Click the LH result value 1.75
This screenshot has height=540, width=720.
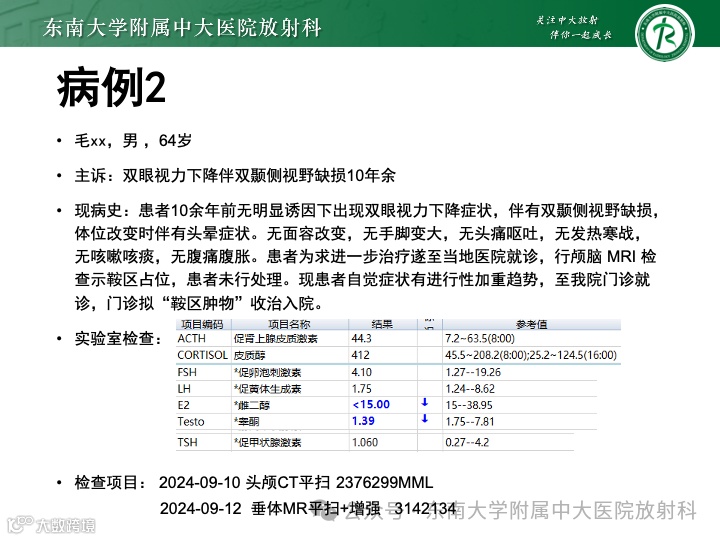(x=362, y=389)
